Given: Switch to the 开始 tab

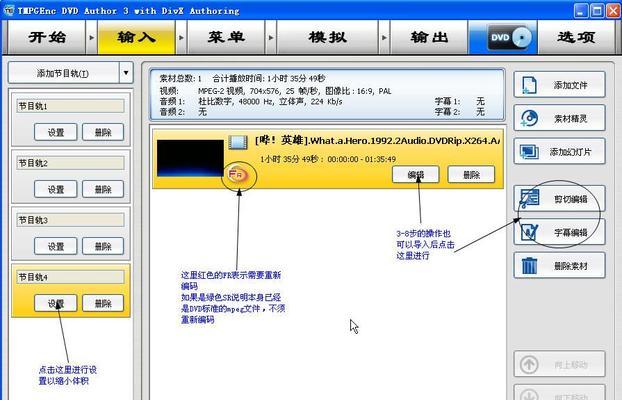Looking at the screenshot, I should pyautogui.click(x=47, y=37).
